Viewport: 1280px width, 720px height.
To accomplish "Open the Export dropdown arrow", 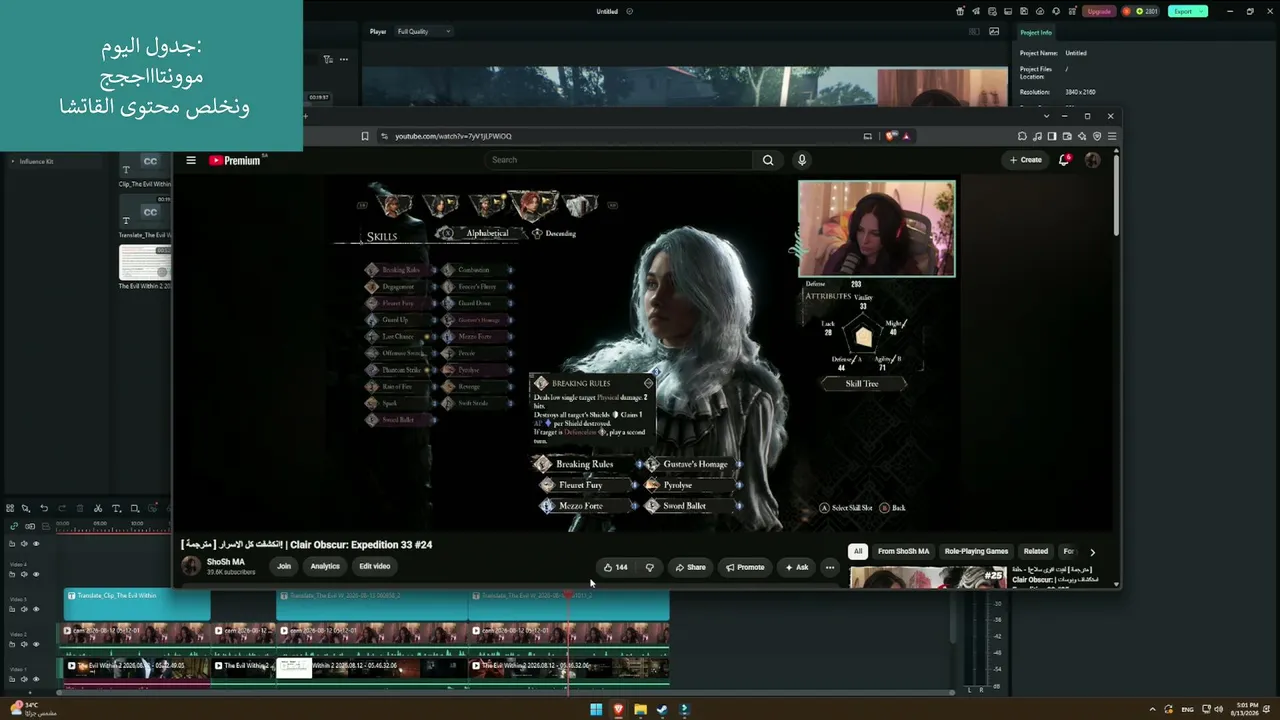I will [x=1201, y=11].
